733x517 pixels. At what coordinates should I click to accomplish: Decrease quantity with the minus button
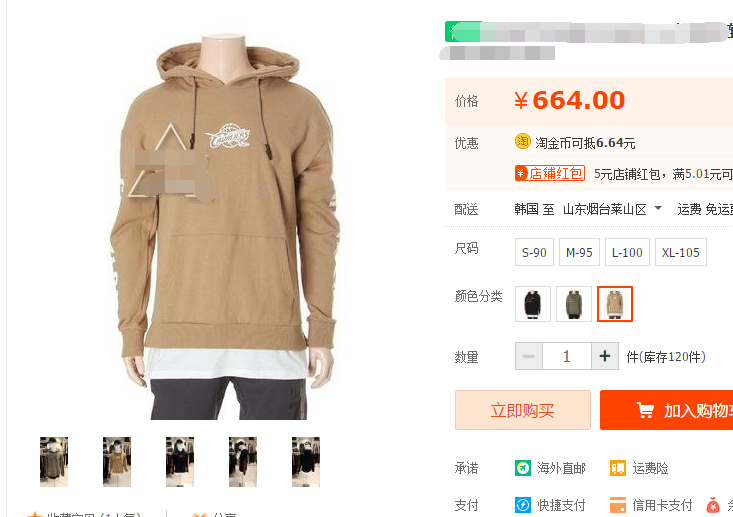point(529,356)
